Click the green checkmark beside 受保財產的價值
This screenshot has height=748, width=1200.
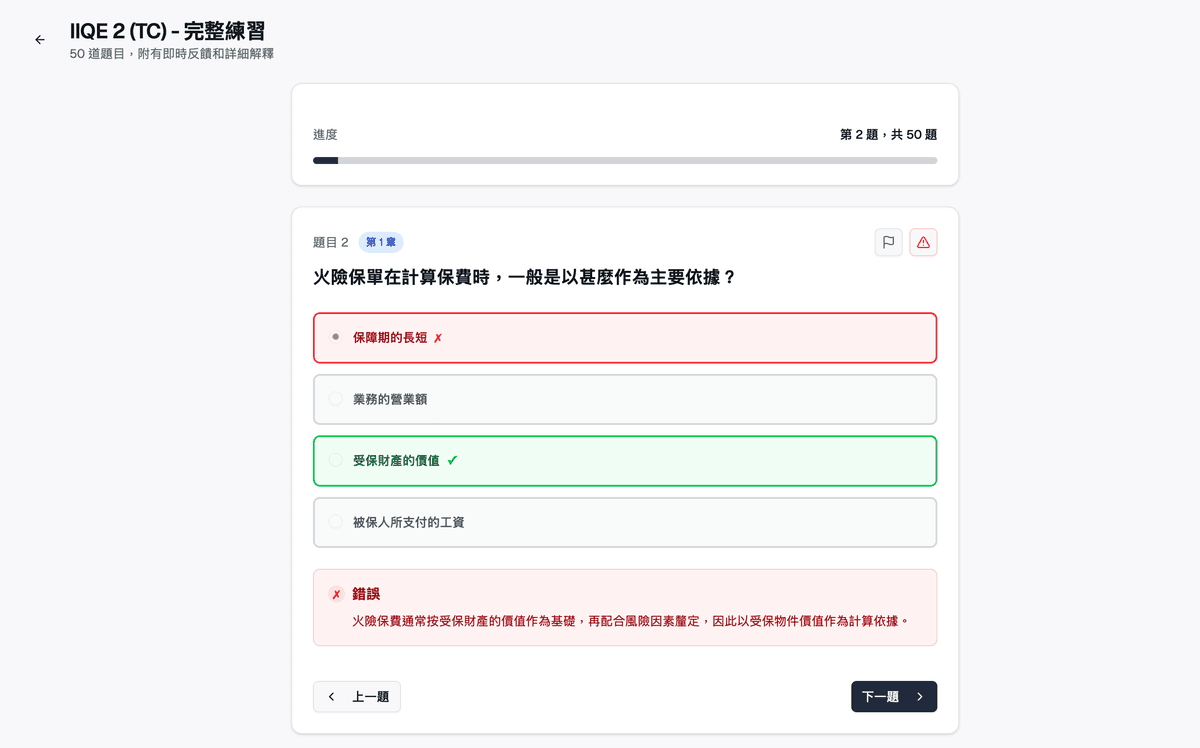click(x=453, y=460)
